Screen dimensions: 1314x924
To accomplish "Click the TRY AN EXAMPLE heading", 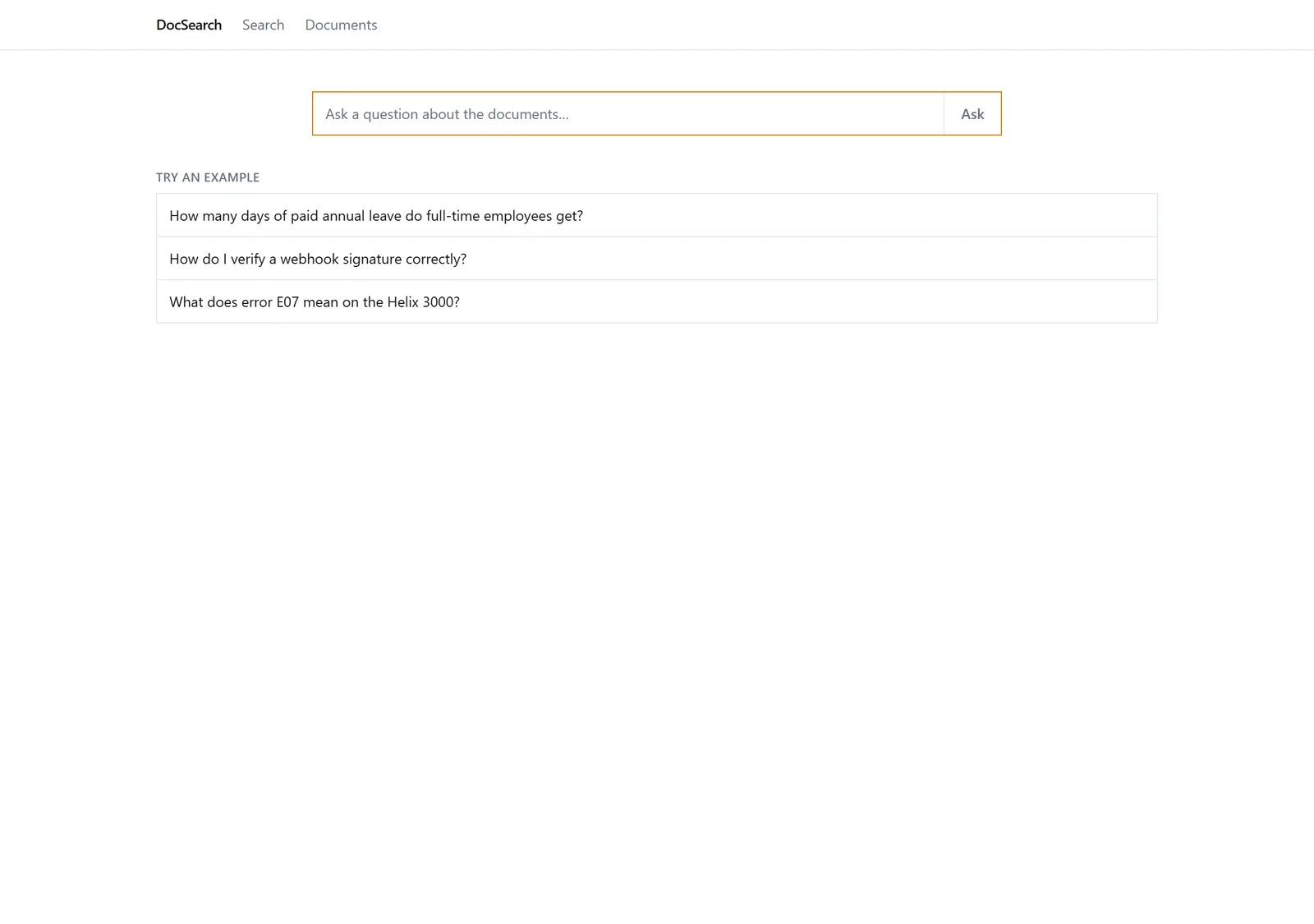I will pos(208,177).
